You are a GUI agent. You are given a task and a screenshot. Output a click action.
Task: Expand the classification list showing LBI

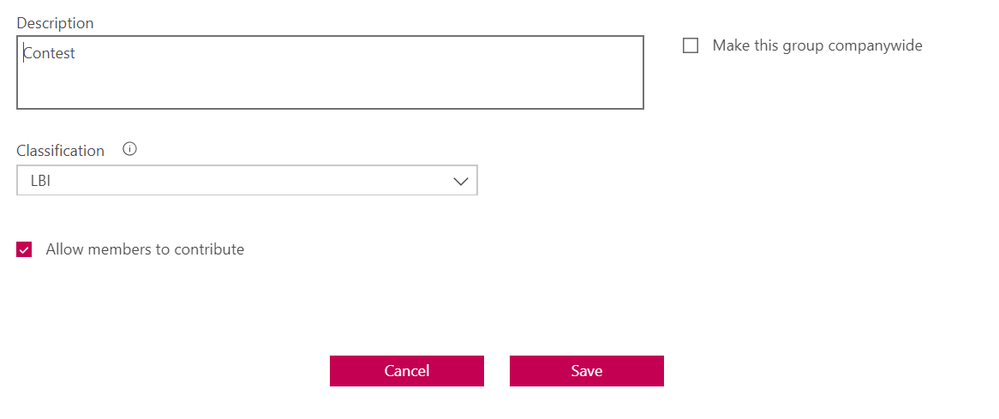click(247, 181)
